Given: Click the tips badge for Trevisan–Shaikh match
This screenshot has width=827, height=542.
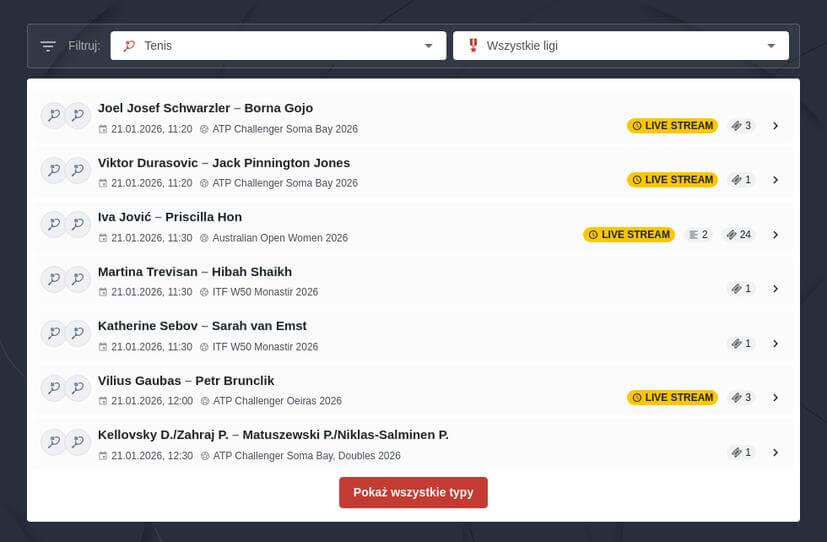Looking at the screenshot, I should point(741,289).
